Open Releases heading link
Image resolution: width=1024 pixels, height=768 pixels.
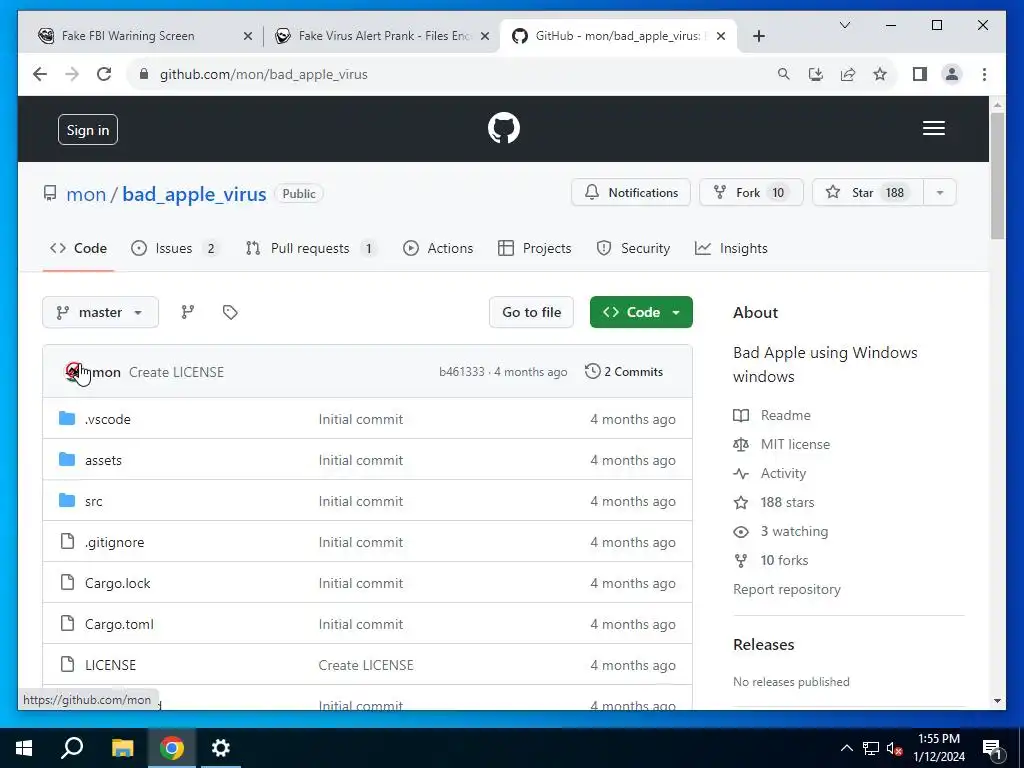click(x=763, y=645)
